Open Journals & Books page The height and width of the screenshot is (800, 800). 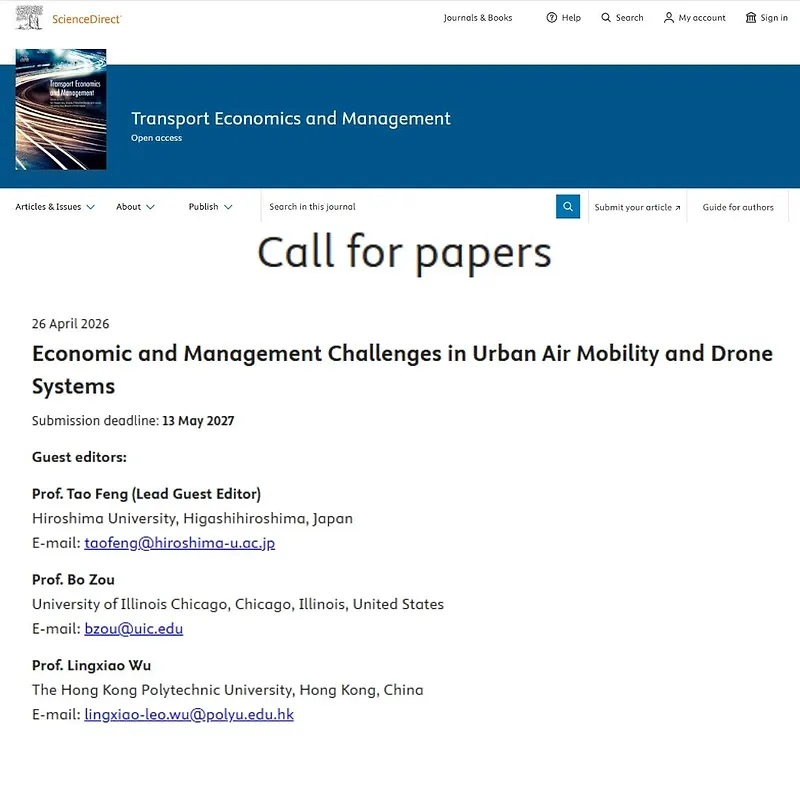coord(478,18)
